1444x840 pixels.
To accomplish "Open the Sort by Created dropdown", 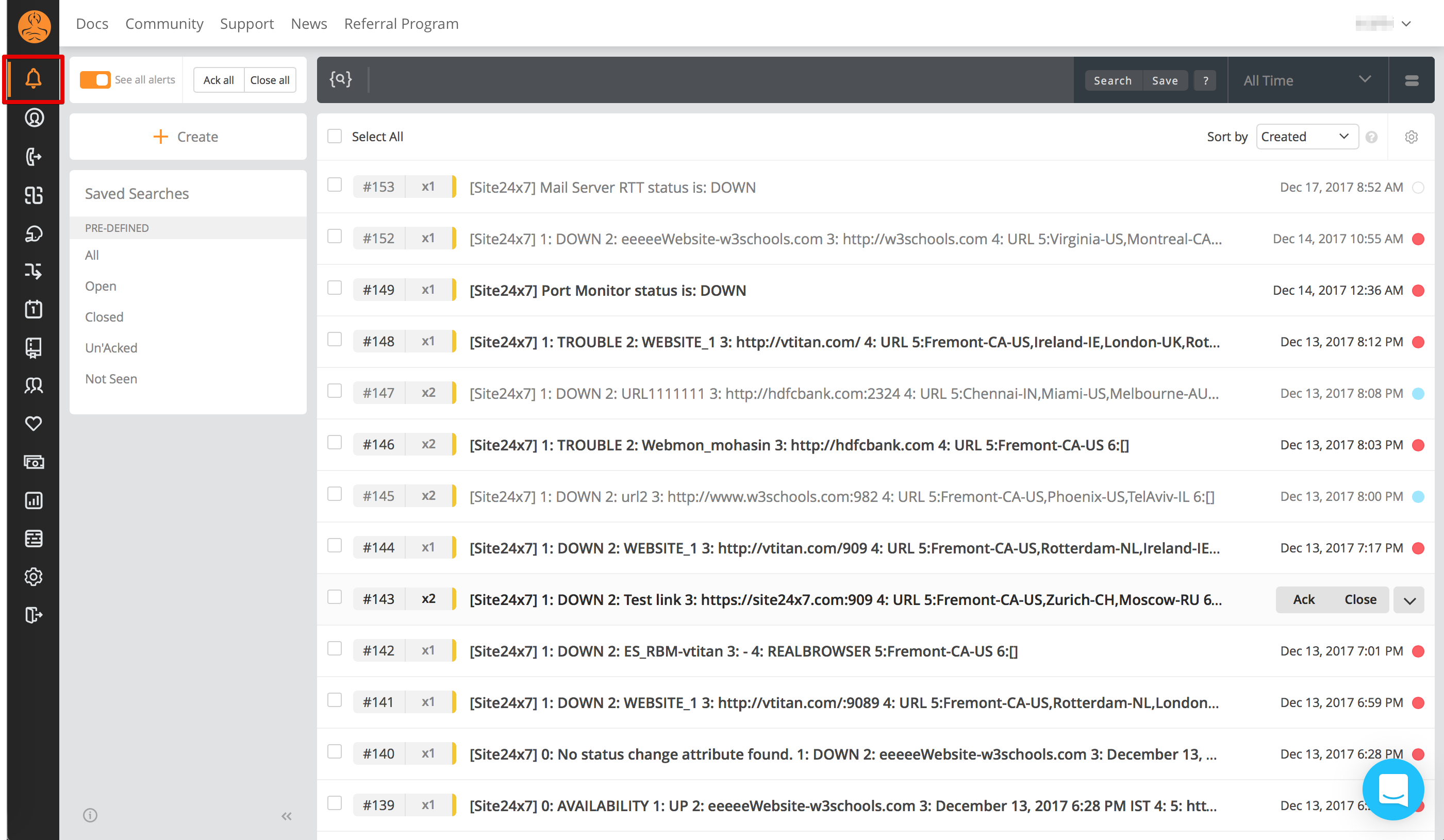I will pos(1306,137).
